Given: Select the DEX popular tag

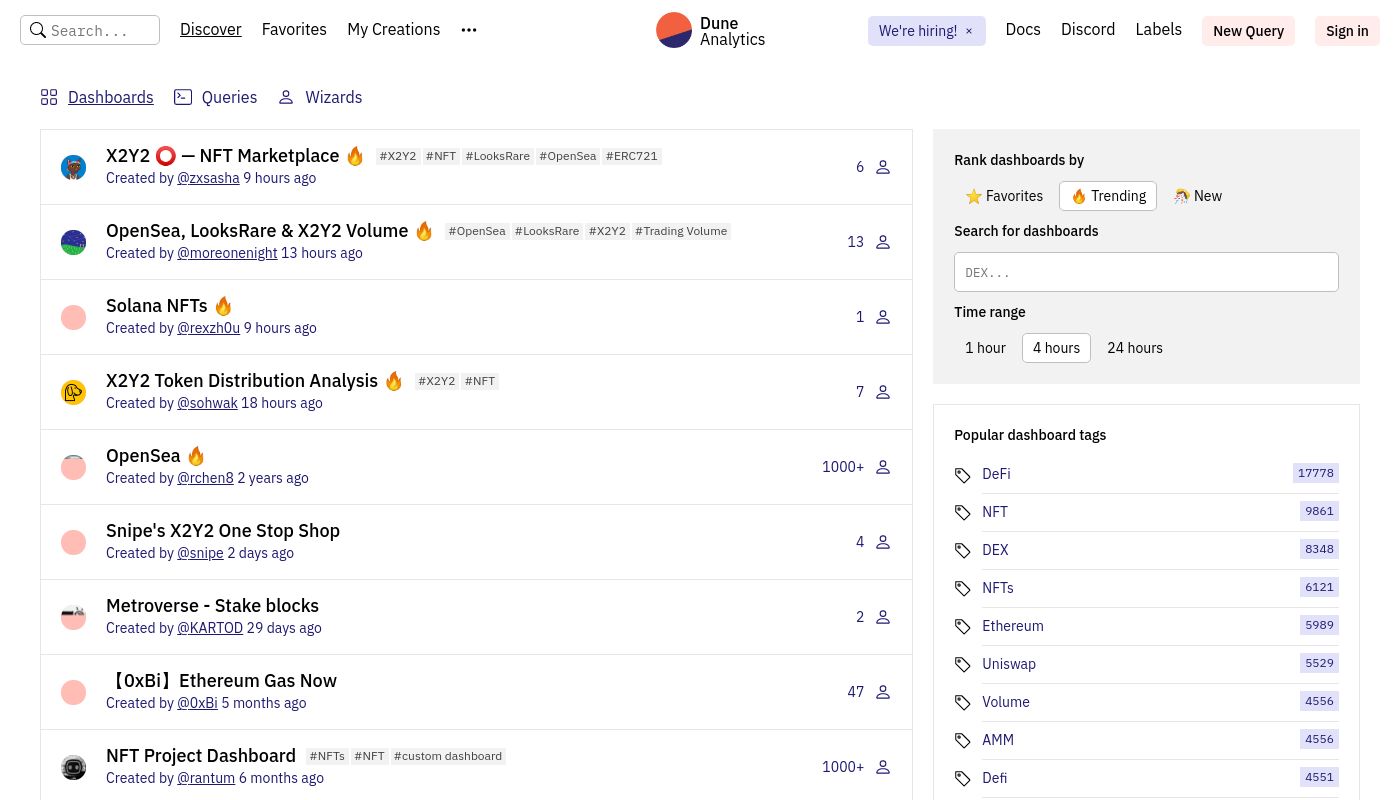Looking at the screenshot, I should [995, 550].
